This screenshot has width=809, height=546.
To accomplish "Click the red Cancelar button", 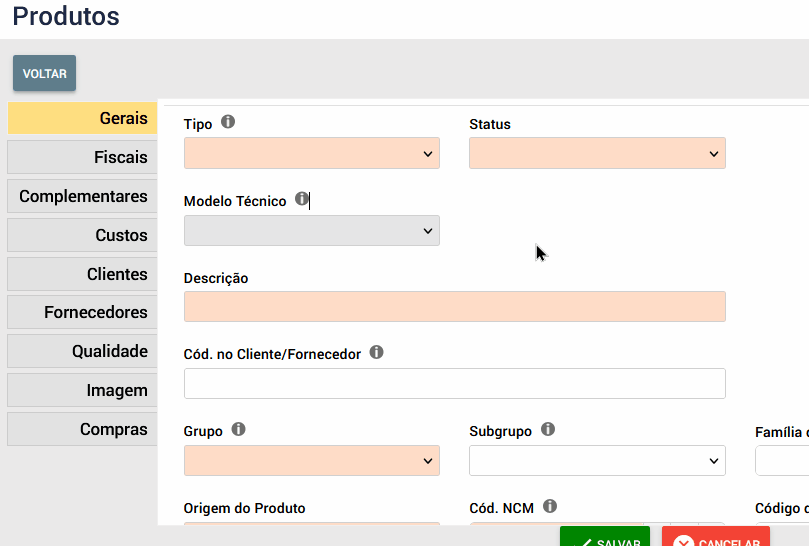I will tap(716, 538).
